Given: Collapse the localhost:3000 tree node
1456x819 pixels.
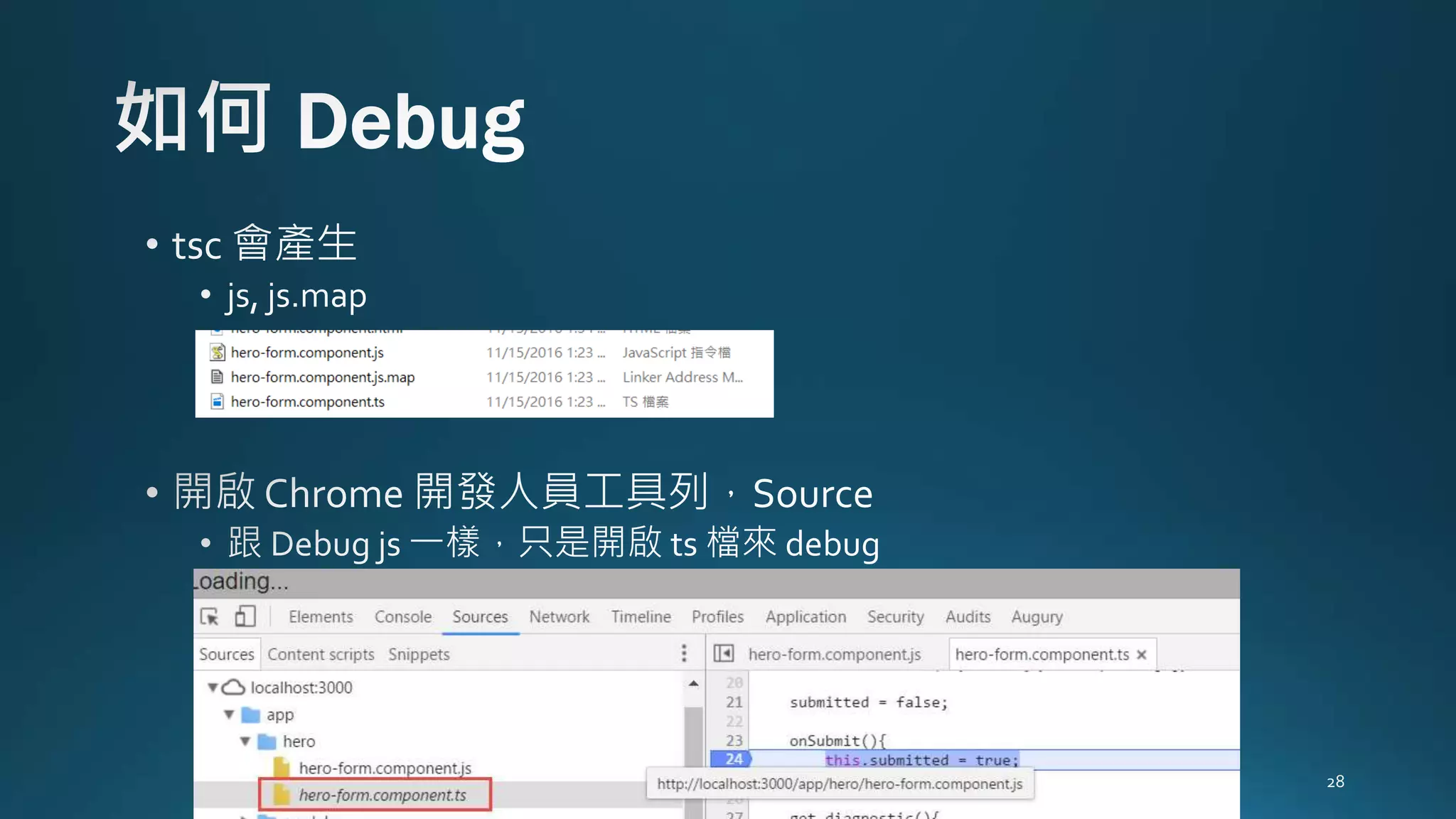Looking at the screenshot, I should pos(213,687).
